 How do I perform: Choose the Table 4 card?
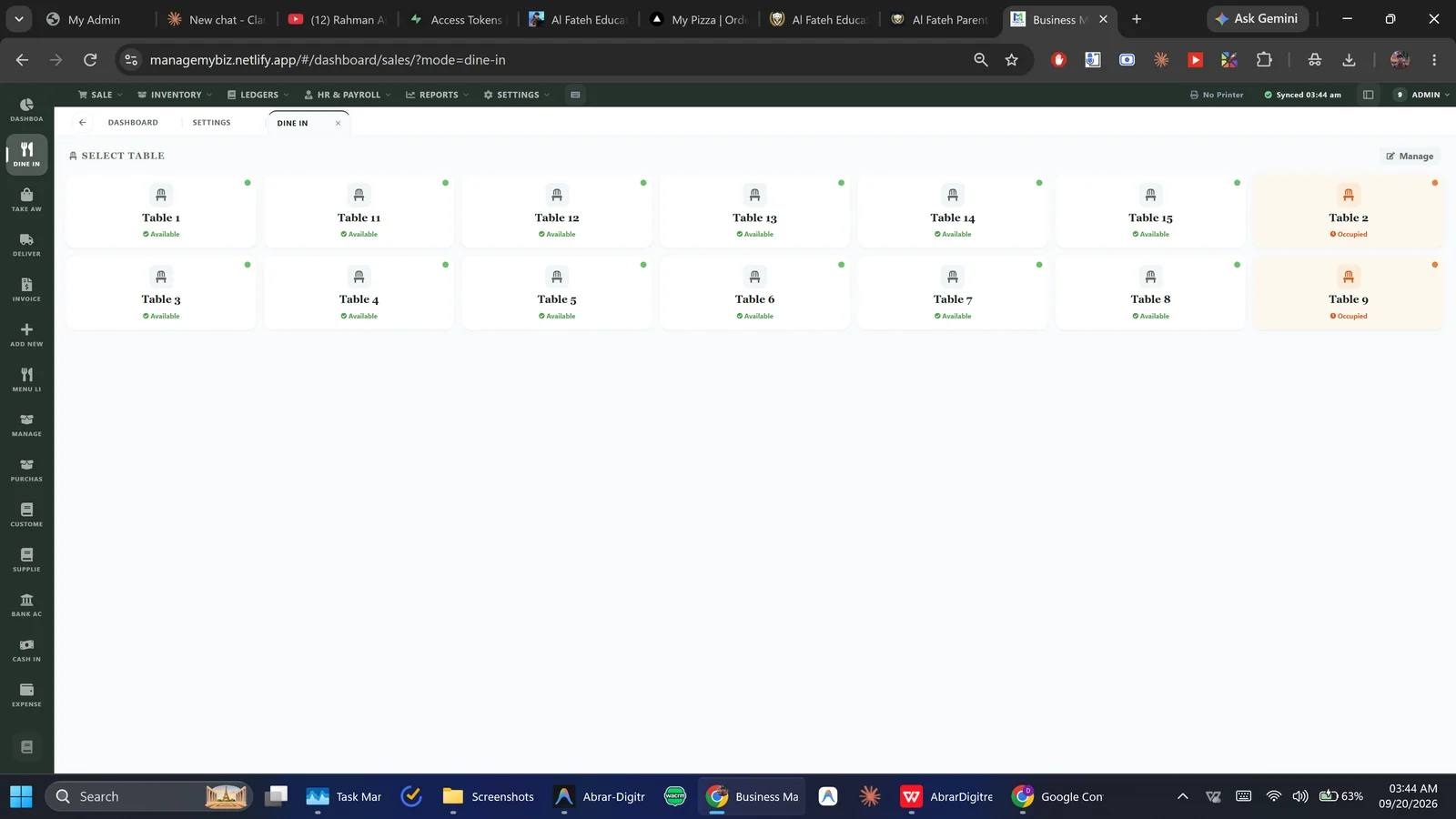tap(359, 293)
